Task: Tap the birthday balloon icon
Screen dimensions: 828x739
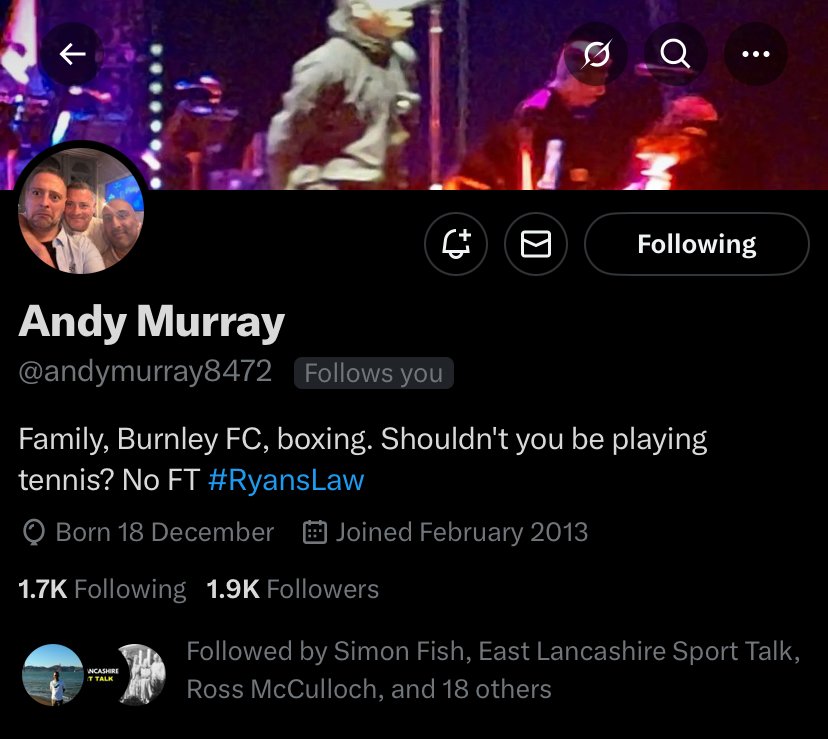Action: (34, 532)
